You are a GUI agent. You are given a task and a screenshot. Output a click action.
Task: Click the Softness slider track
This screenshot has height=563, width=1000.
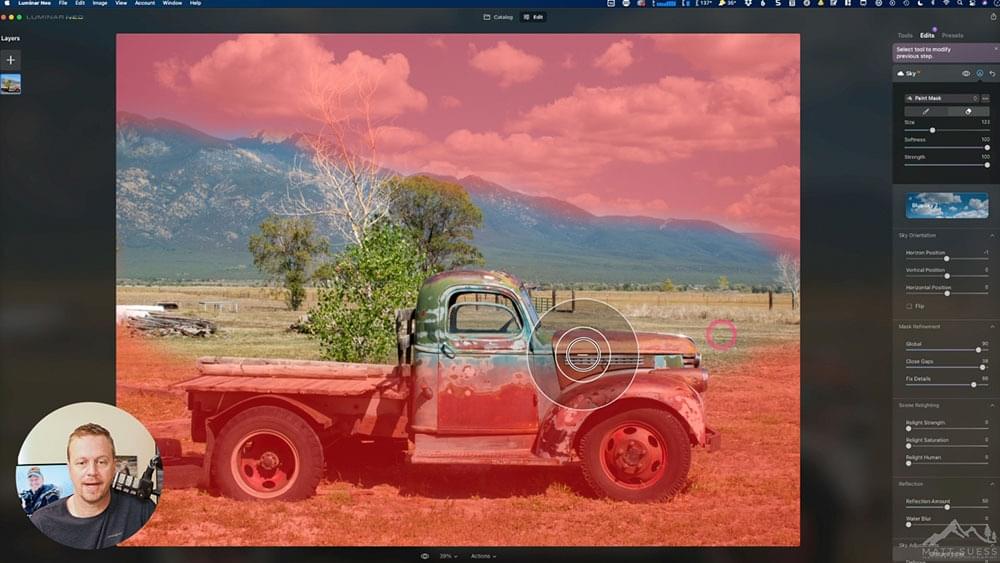coord(946,147)
